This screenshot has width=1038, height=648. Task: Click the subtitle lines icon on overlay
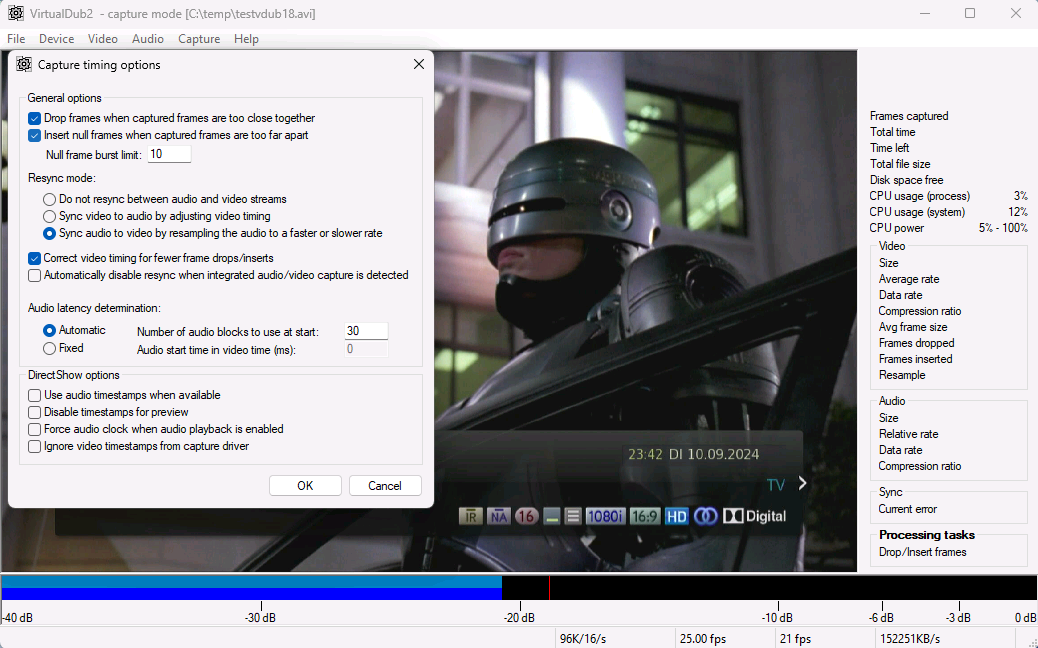pyautogui.click(x=573, y=516)
